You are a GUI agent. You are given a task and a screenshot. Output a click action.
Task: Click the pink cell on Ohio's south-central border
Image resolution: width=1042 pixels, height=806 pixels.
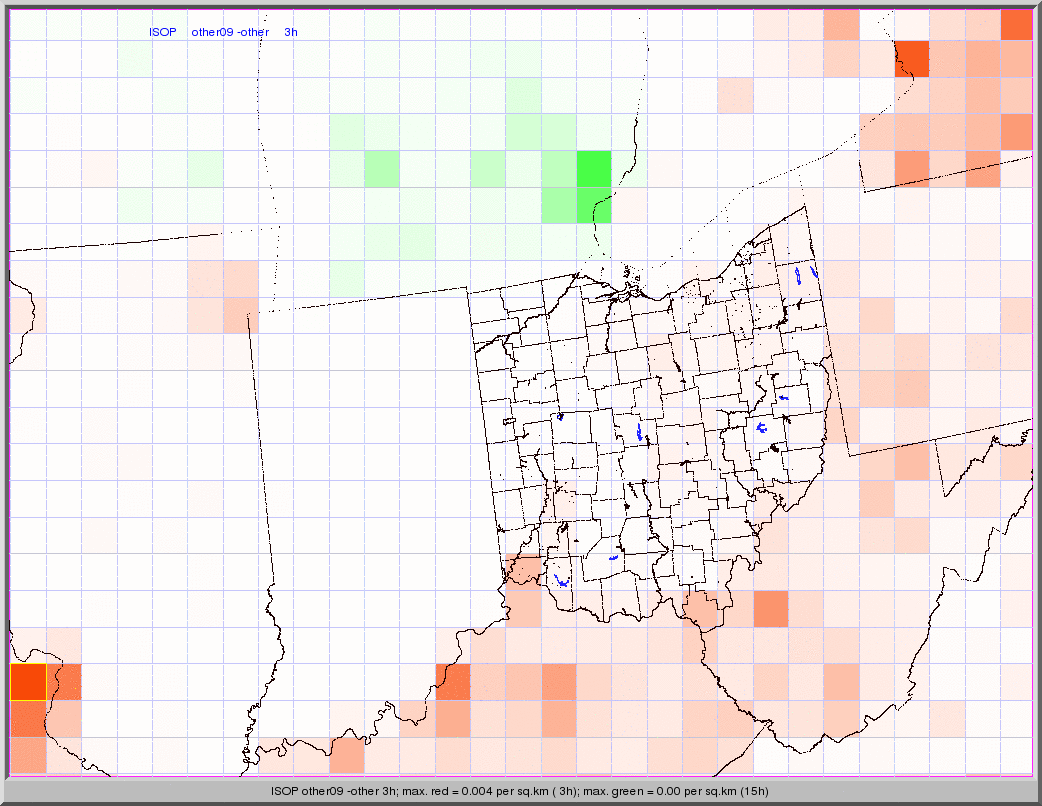(x=702, y=608)
